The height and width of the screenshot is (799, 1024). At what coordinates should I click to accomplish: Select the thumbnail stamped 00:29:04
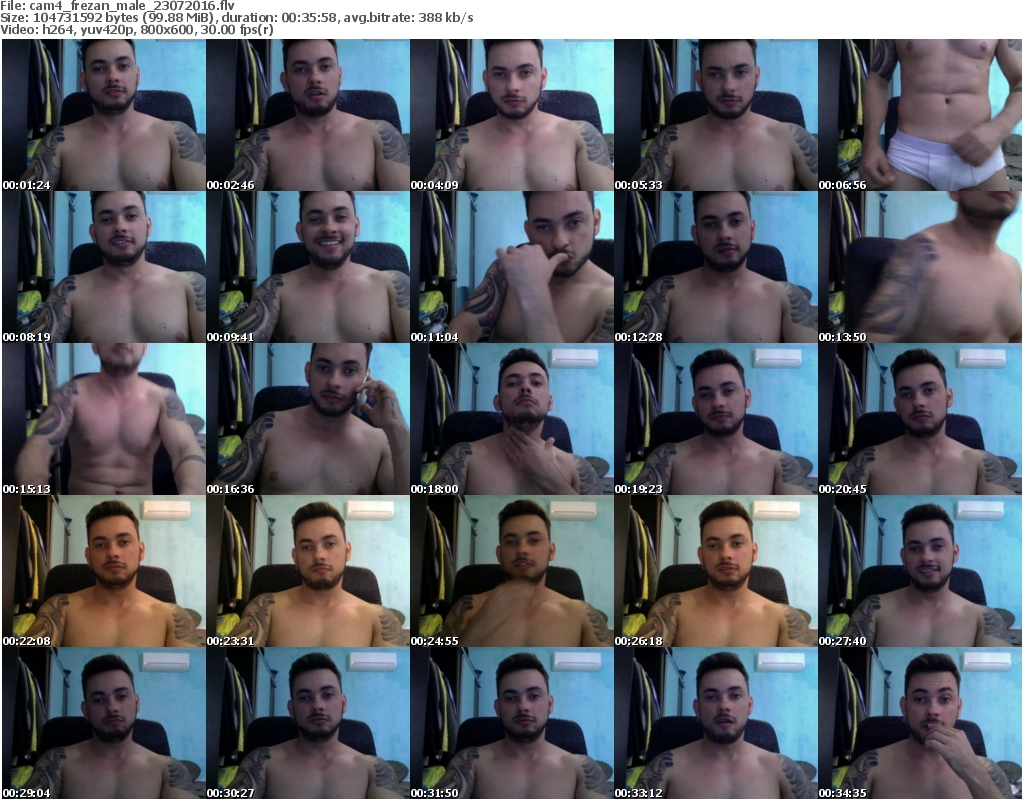coord(104,723)
